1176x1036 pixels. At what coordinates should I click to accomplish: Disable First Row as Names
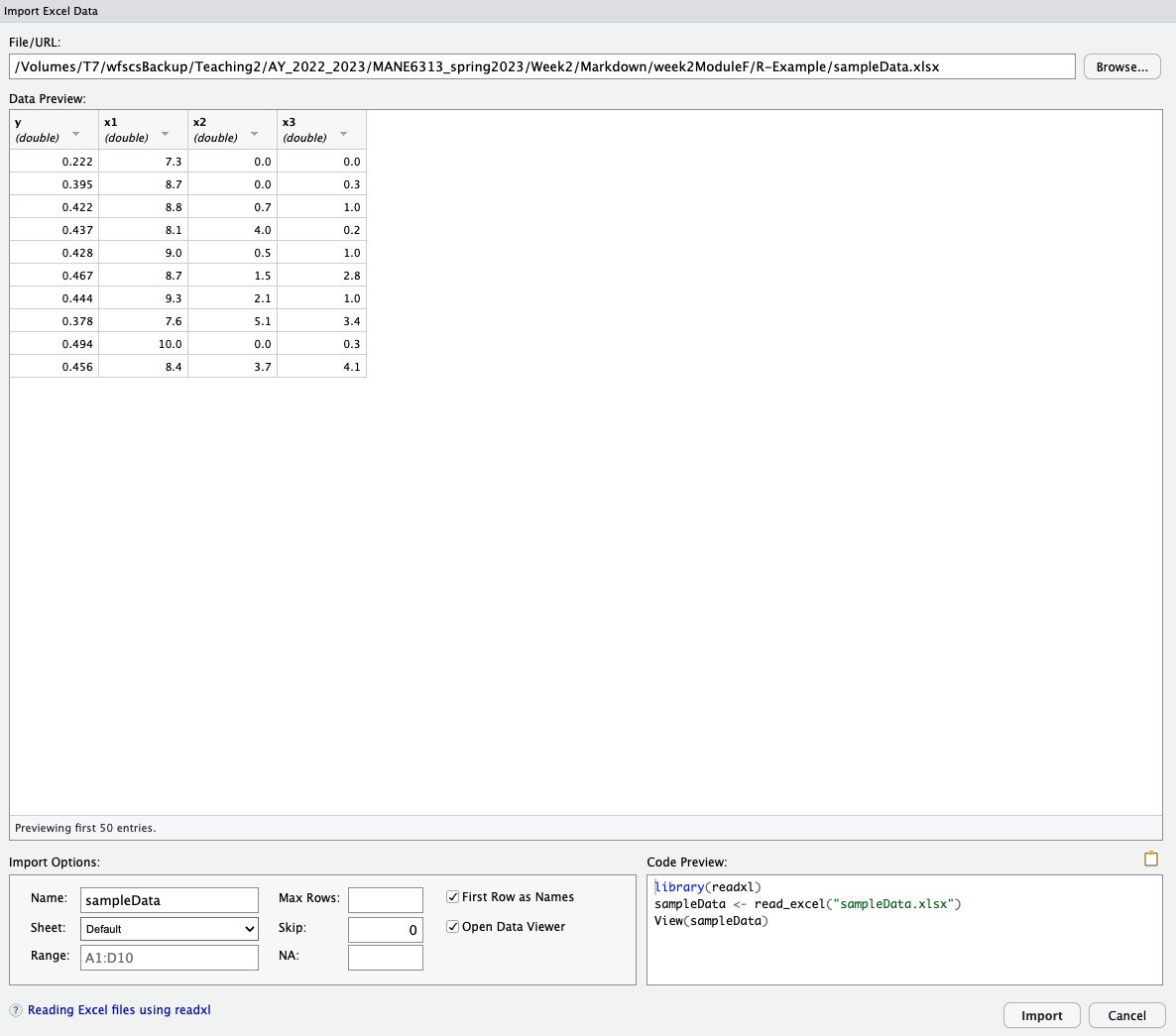[x=453, y=896]
